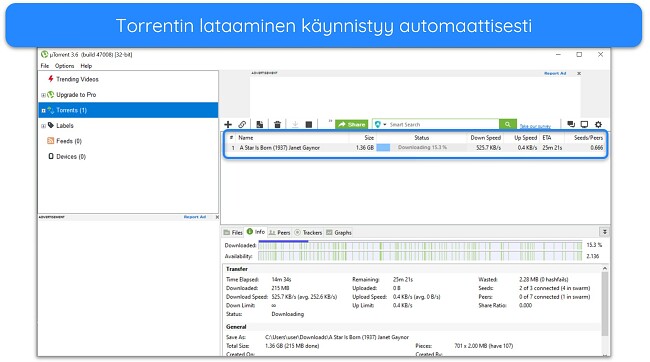The height and width of the screenshot is (362, 650).
Task: Collapse the detail pane with double-arrow button
Action: tap(605, 232)
